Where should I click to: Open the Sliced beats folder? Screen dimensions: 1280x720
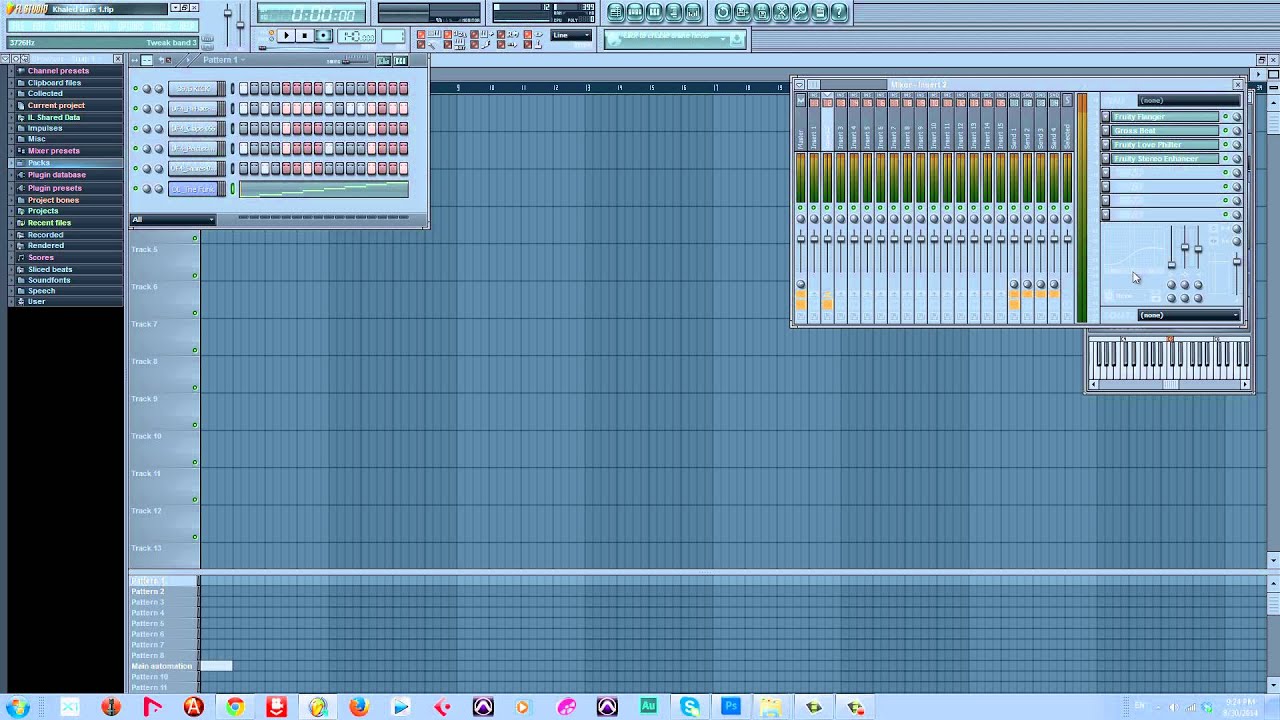[50, 269]
